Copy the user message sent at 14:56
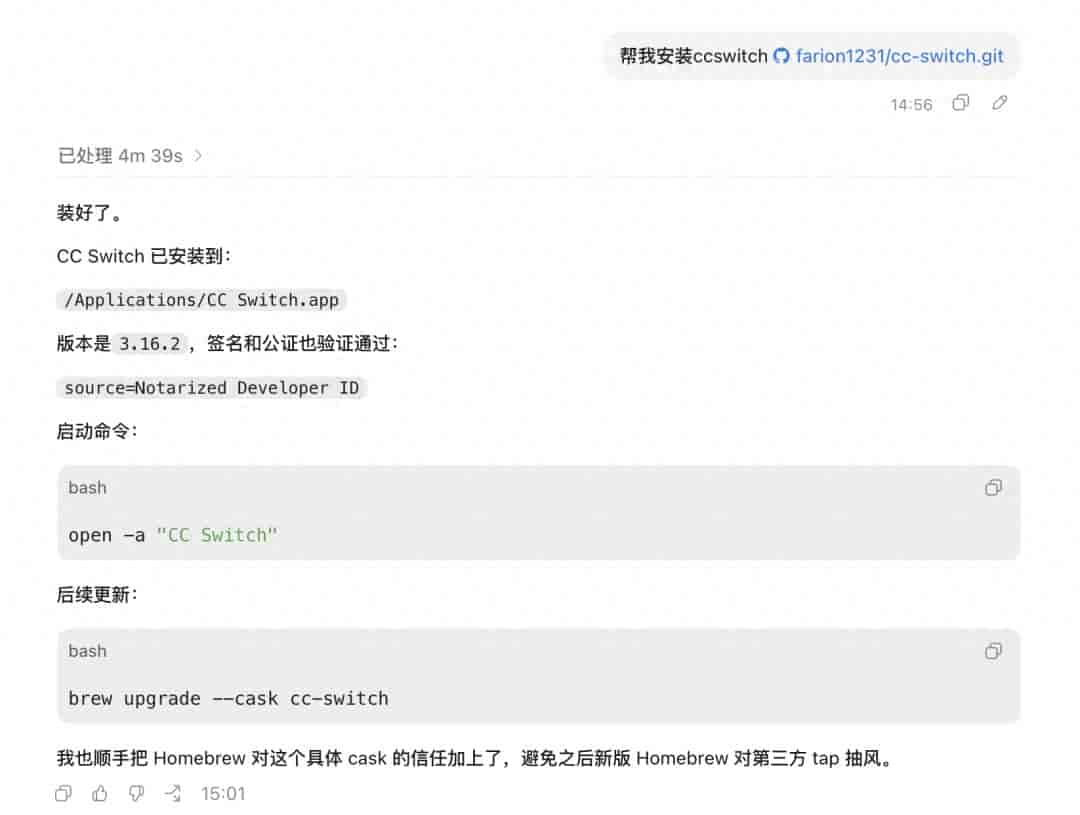The width and height of the screenshot is (1080, 815). [961, 103]
